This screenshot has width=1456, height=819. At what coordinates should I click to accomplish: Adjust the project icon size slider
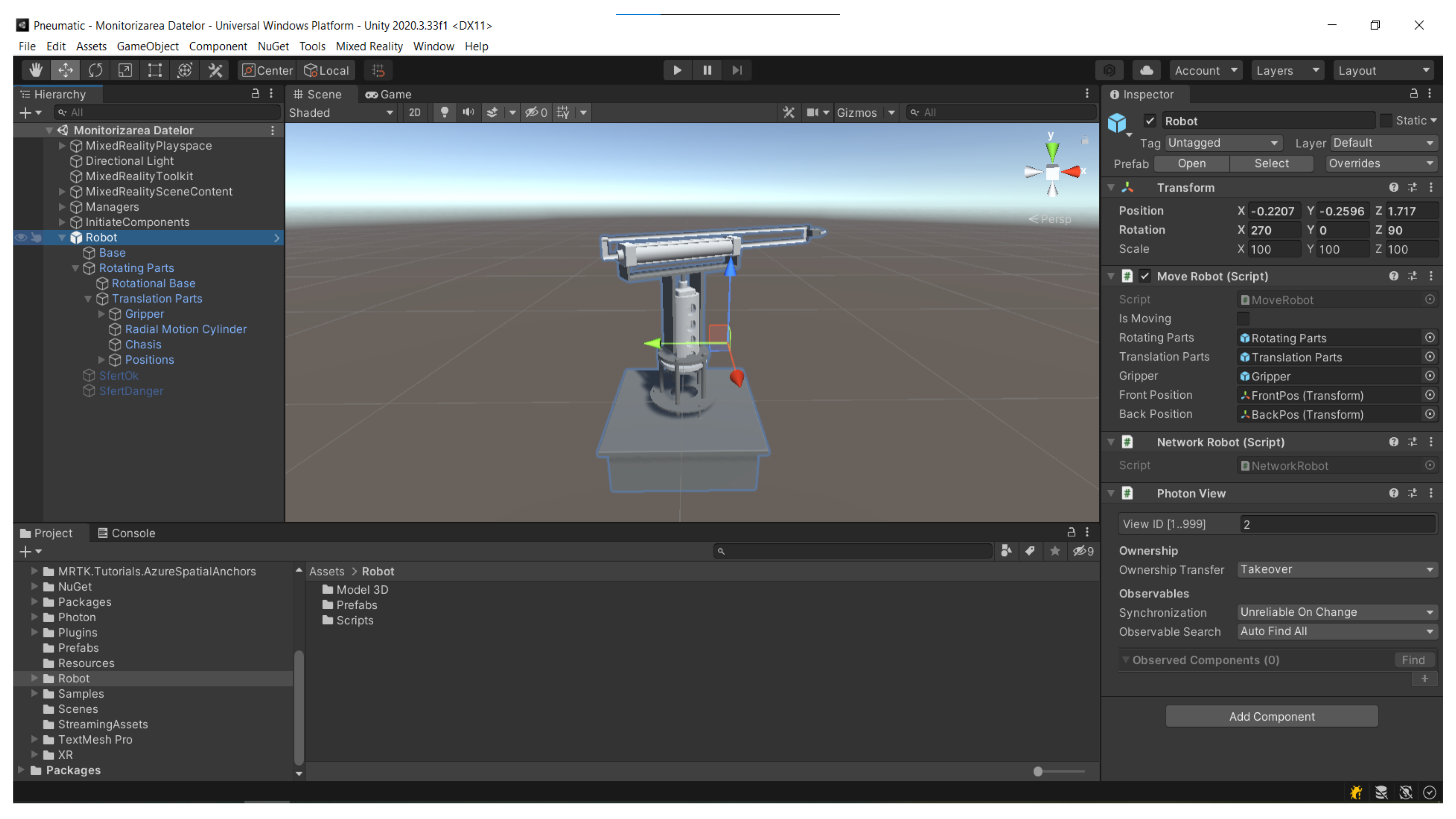tap(1038, 771)
